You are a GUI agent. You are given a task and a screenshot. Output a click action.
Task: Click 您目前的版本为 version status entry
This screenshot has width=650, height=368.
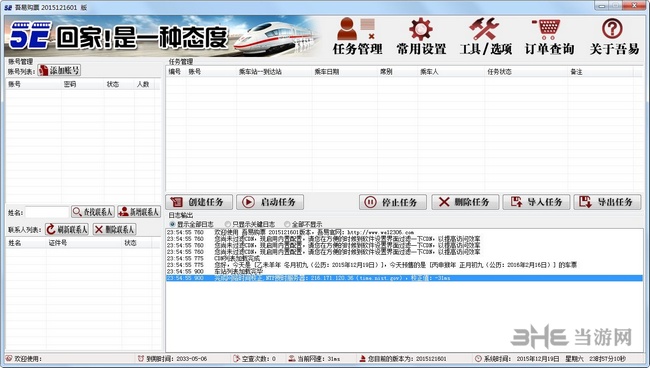tap(403, 359)
